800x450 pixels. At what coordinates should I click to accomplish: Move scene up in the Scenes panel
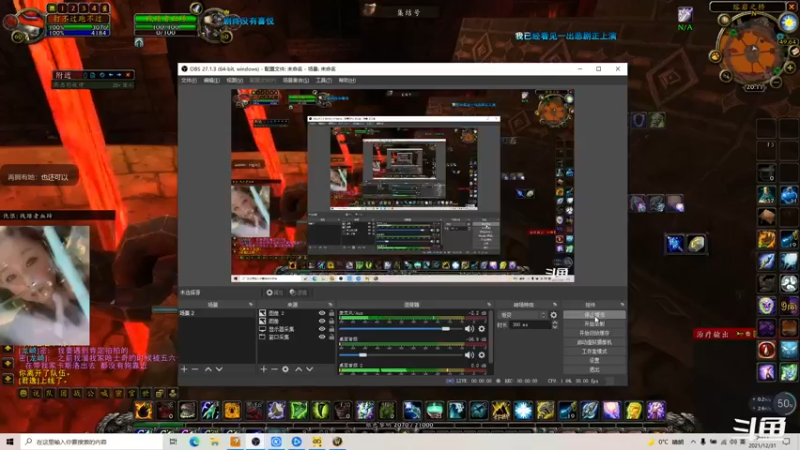(x=208, y=369)
